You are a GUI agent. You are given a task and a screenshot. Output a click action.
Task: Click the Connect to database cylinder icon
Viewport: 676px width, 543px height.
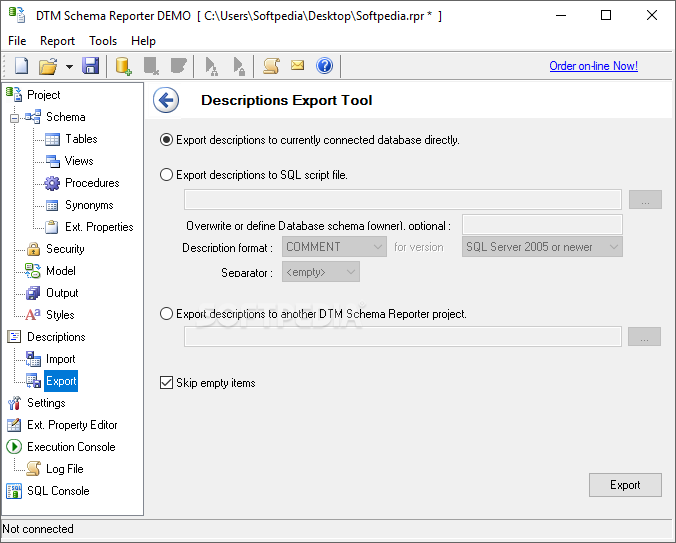pyautogui.click(x=124, y=66)
